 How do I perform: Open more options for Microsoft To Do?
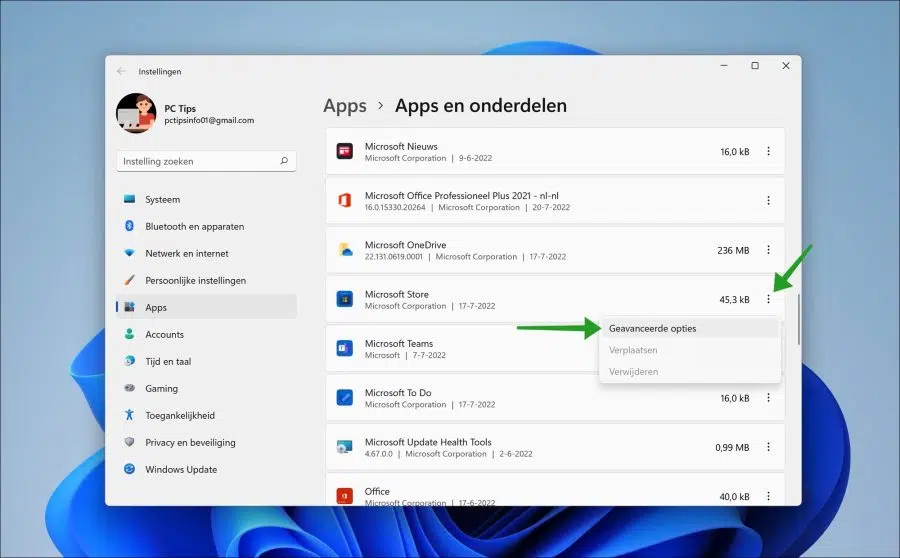(x=768, y=398)
